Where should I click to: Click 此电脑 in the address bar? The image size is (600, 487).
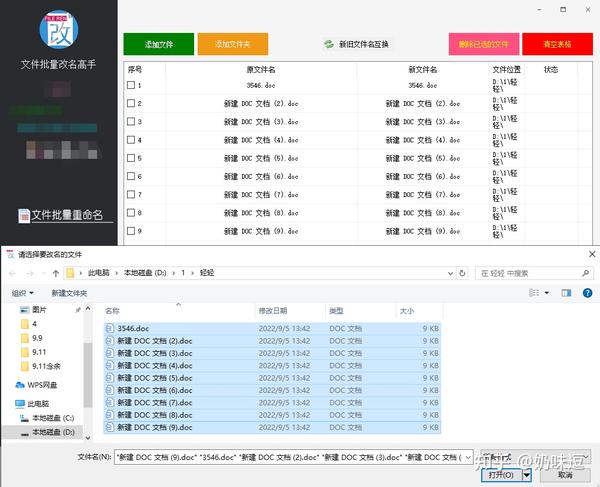tap(99, 273)
